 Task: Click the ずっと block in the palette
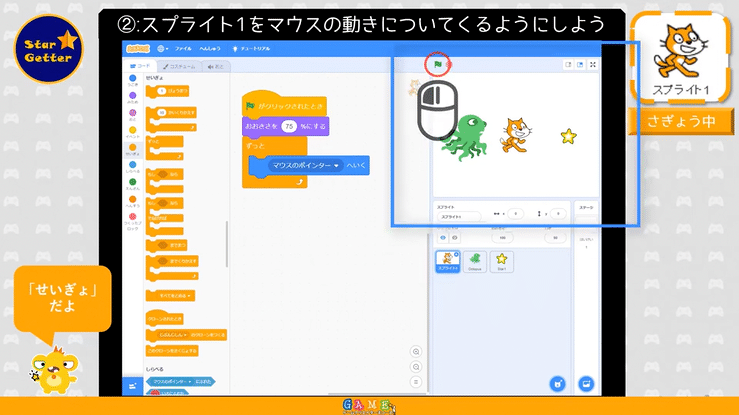tap(164, 141)
